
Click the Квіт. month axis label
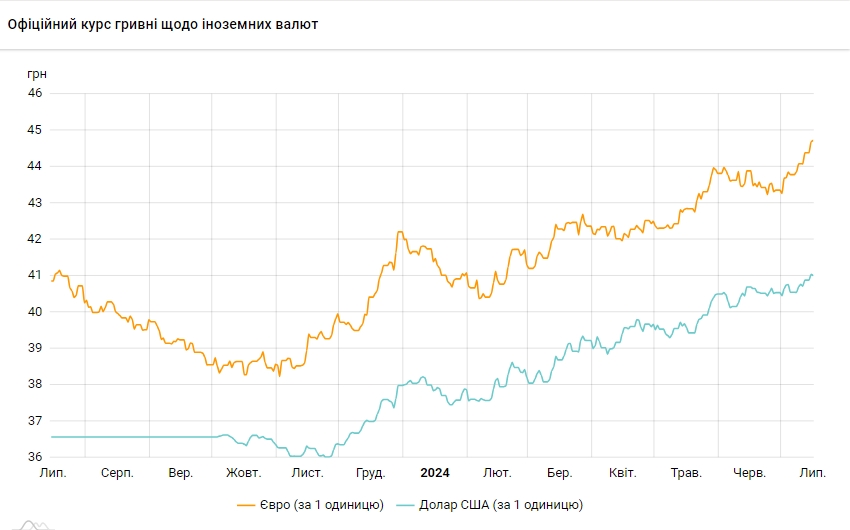623,472
